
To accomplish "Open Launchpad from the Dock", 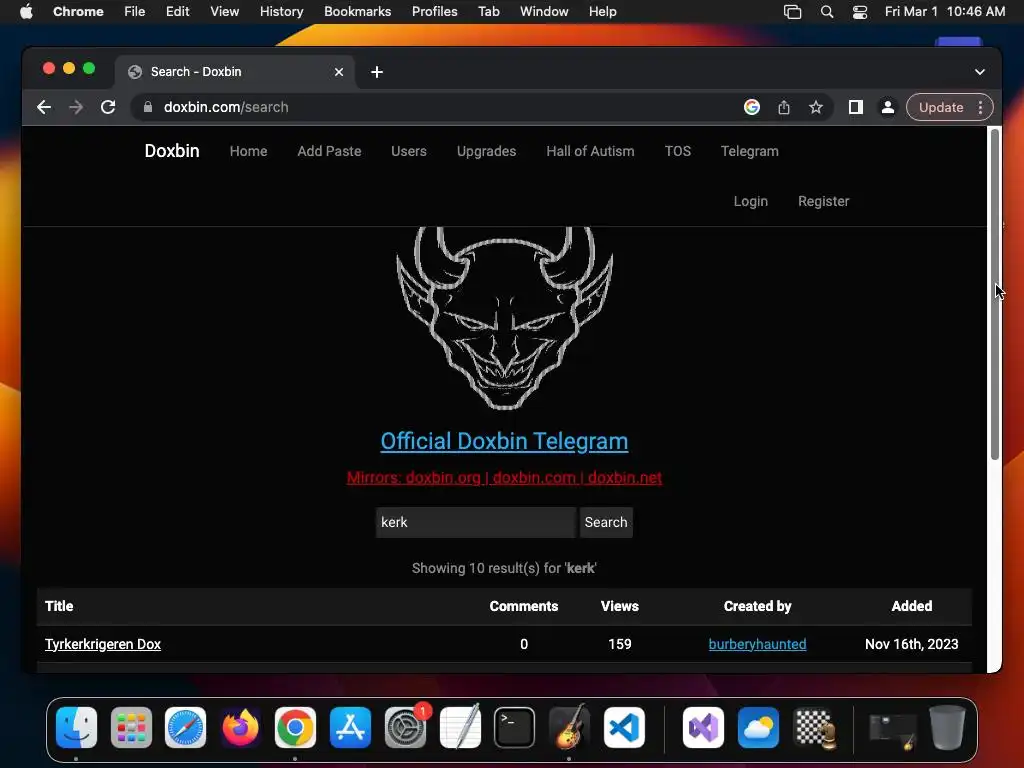I will [x=131, y=728].
